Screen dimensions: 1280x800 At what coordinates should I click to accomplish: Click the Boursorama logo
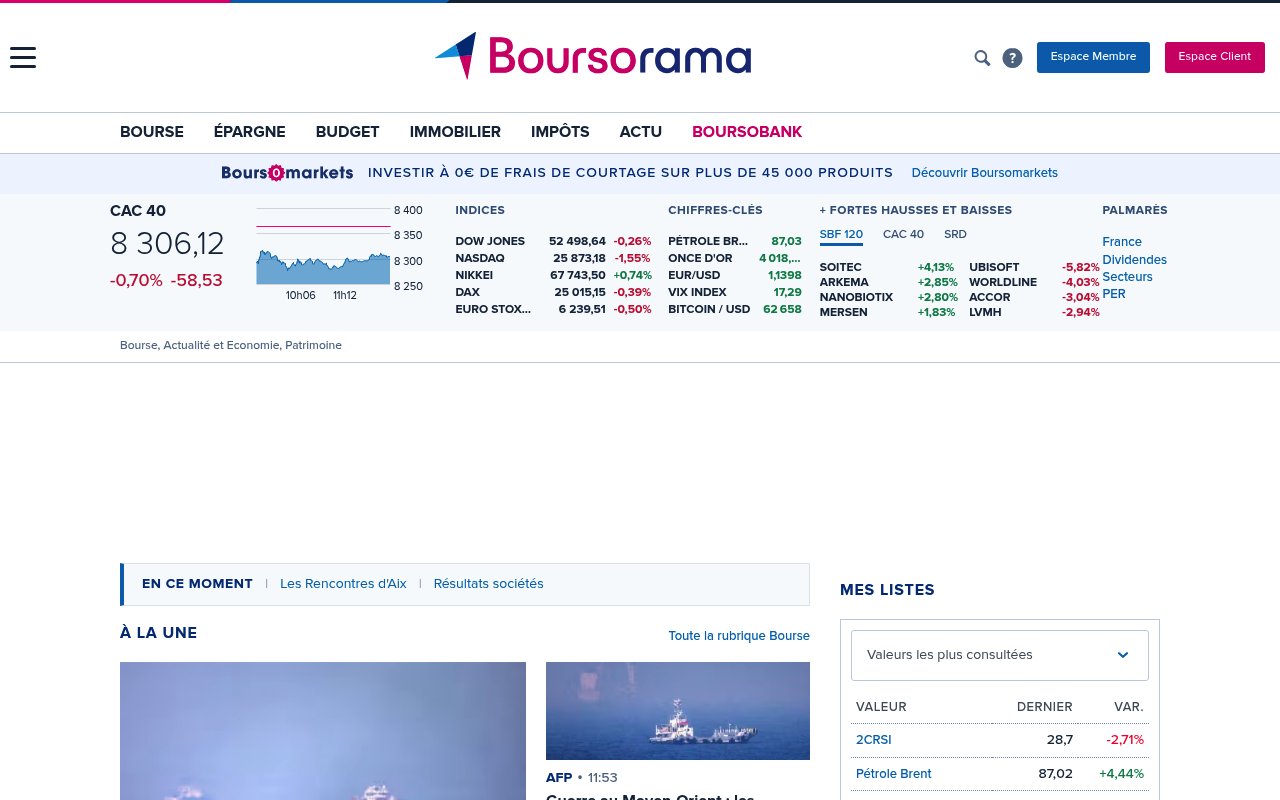click(593, 56)
